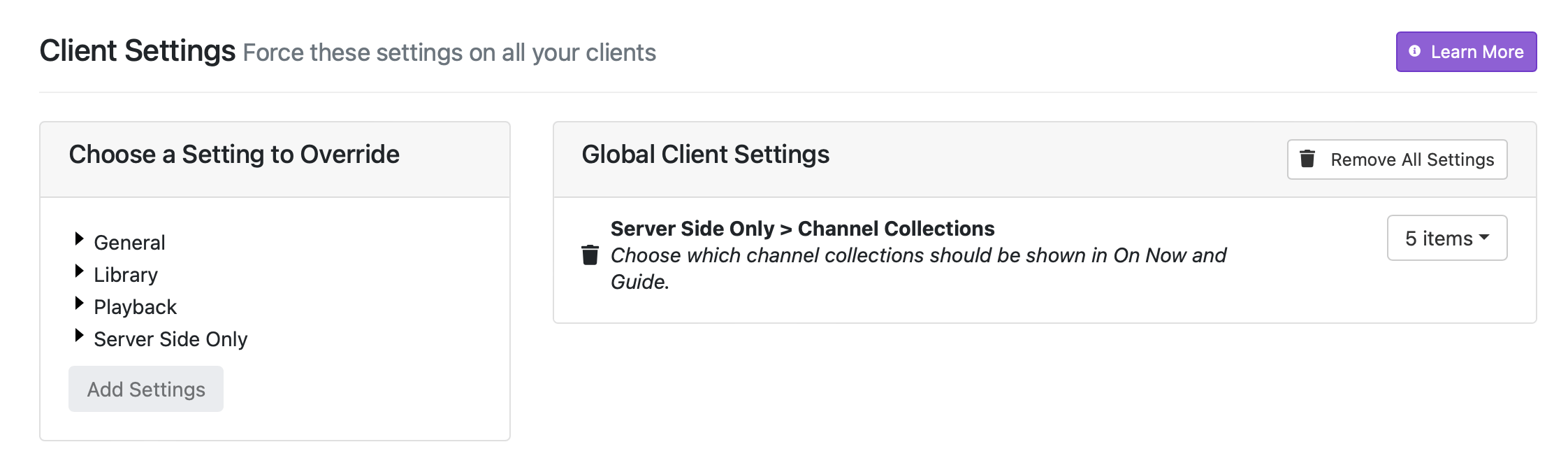Image resolution: width=1568 pixels, height=470 pixels.
Task: Click the Global Client Settings header
Action: 705,155
